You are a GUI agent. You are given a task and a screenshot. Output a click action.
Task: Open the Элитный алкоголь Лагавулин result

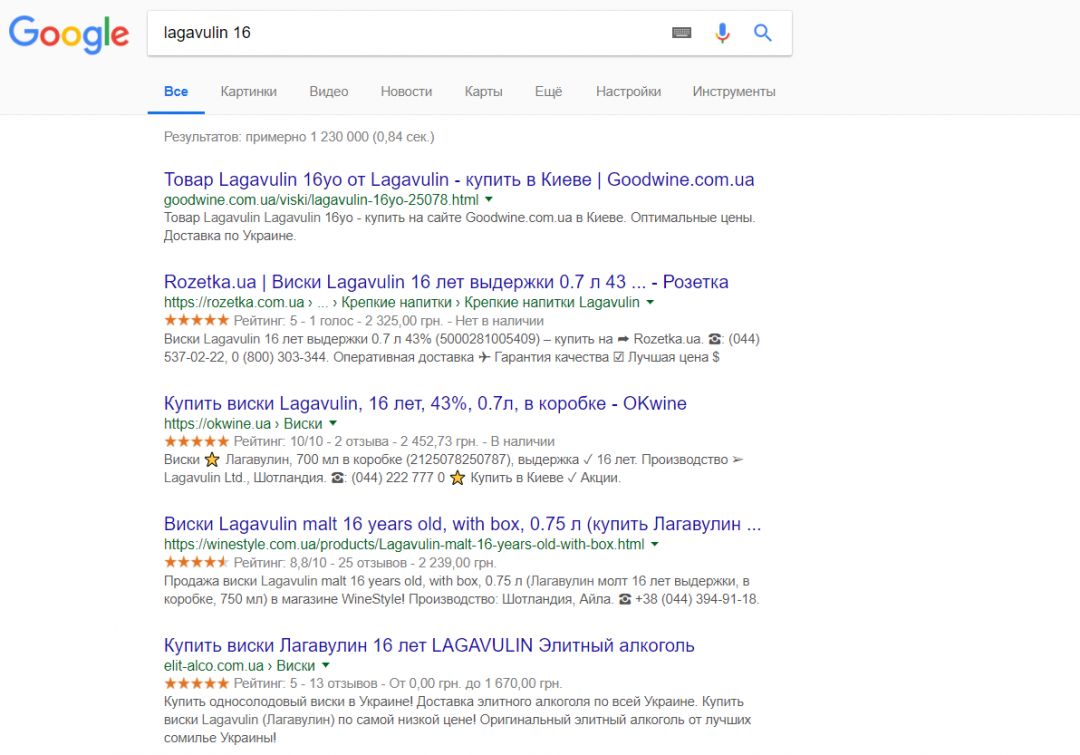tap(429, 645)
